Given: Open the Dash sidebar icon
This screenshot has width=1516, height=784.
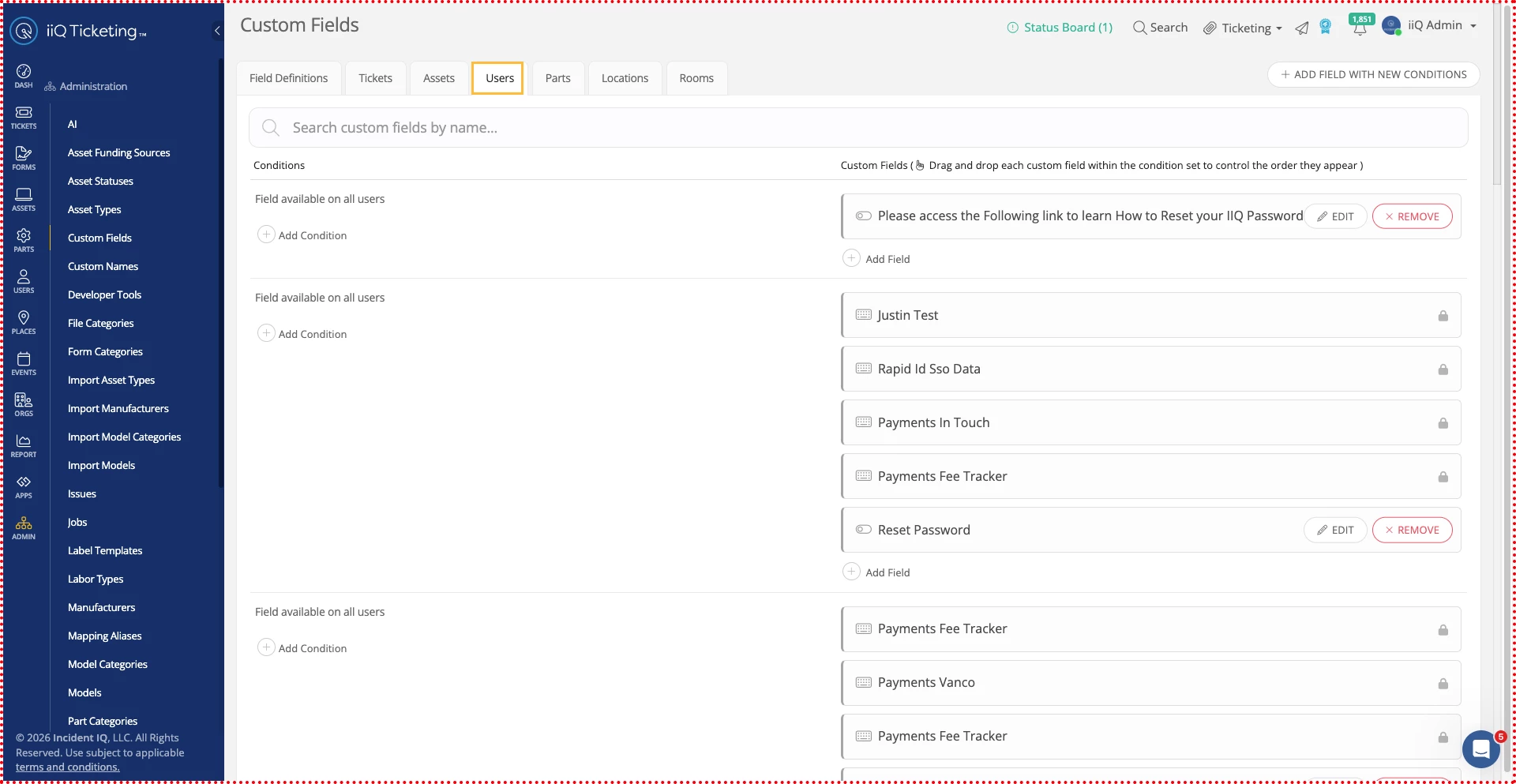Looking at the screenshot, I should pyautogui.click(x=24, y=76).
